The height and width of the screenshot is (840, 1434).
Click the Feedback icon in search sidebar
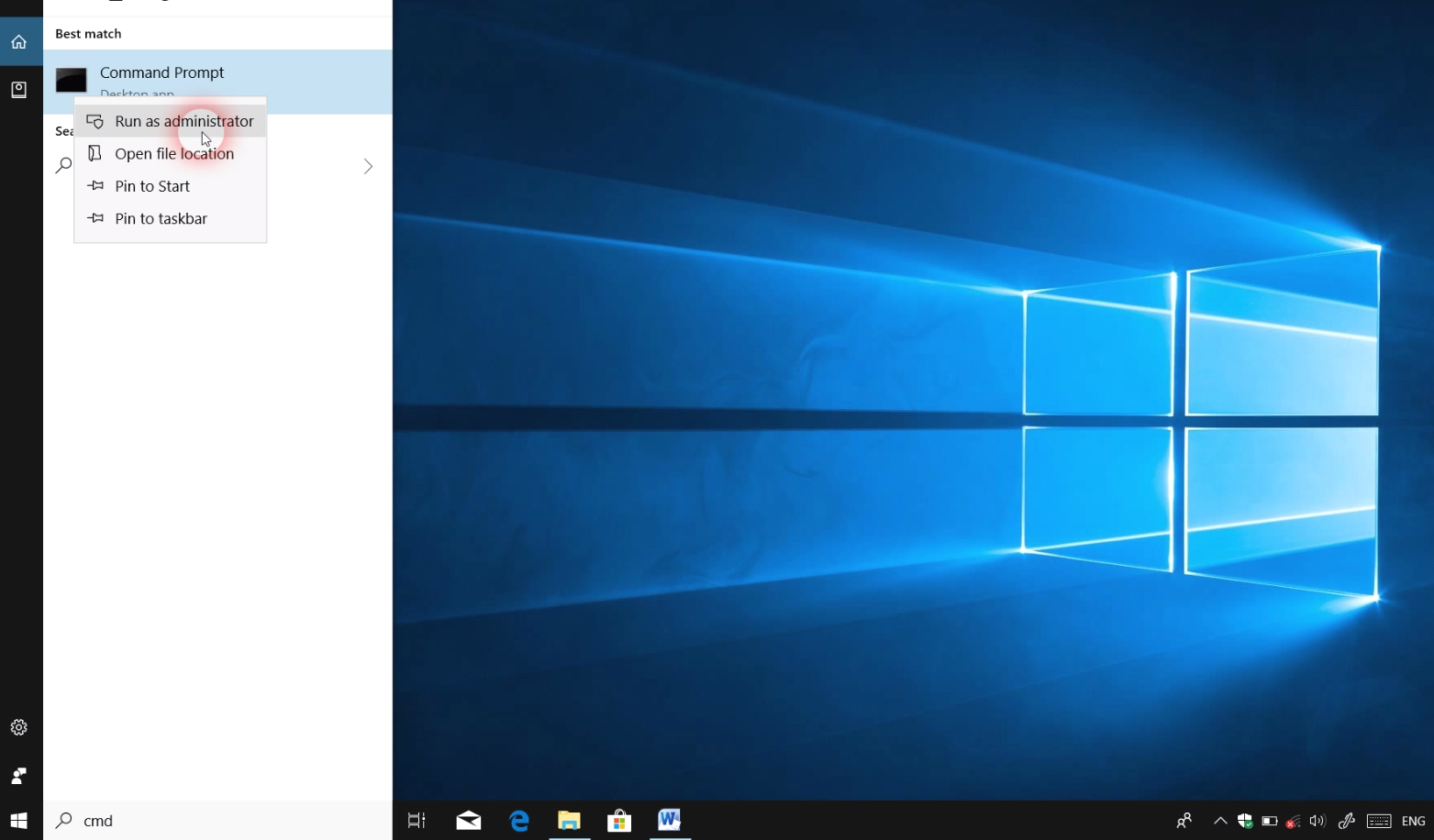[x=18, y=776]
